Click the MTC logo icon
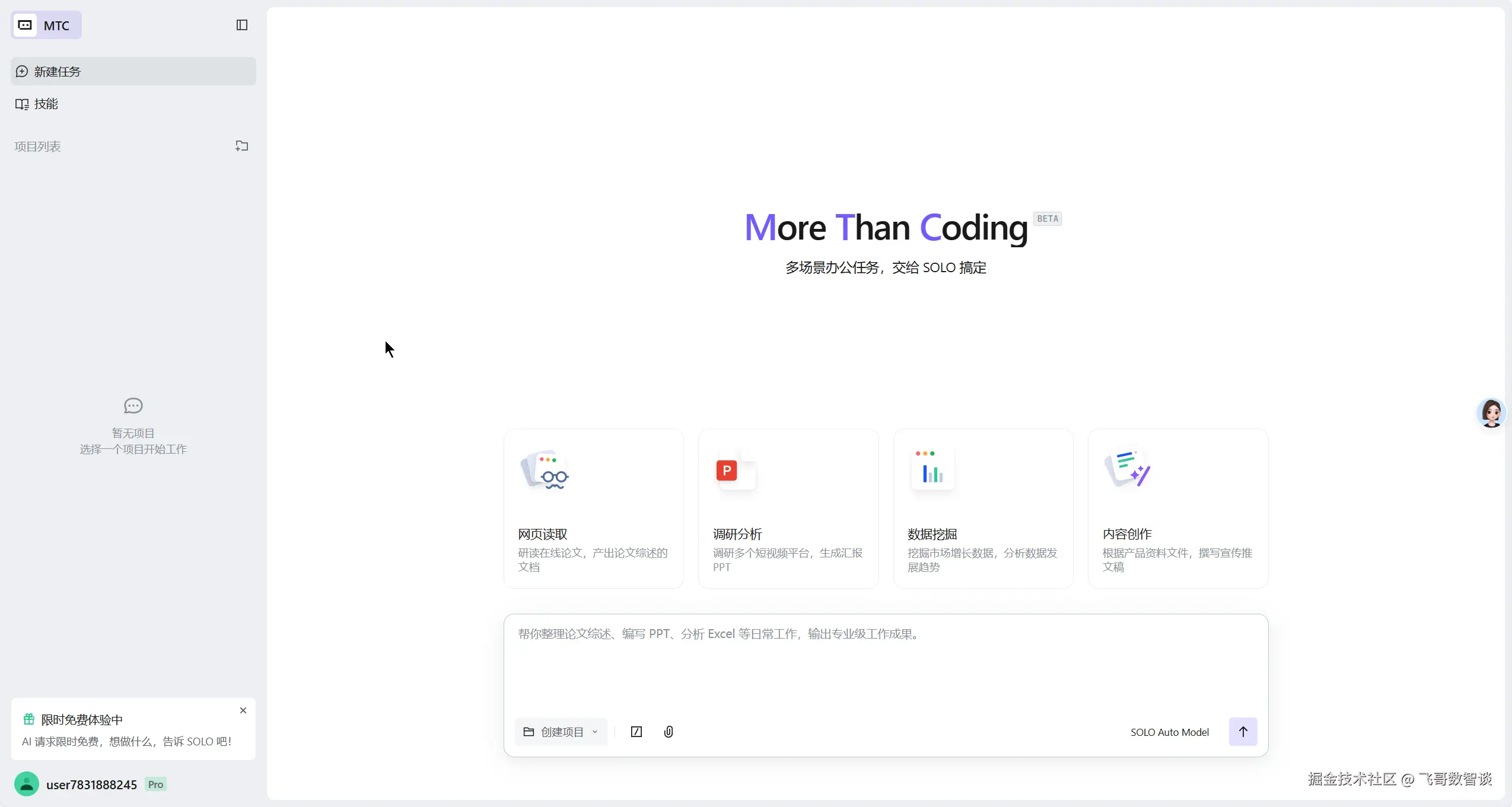Viewport: 1512px width, 807px height. [25, 25]
